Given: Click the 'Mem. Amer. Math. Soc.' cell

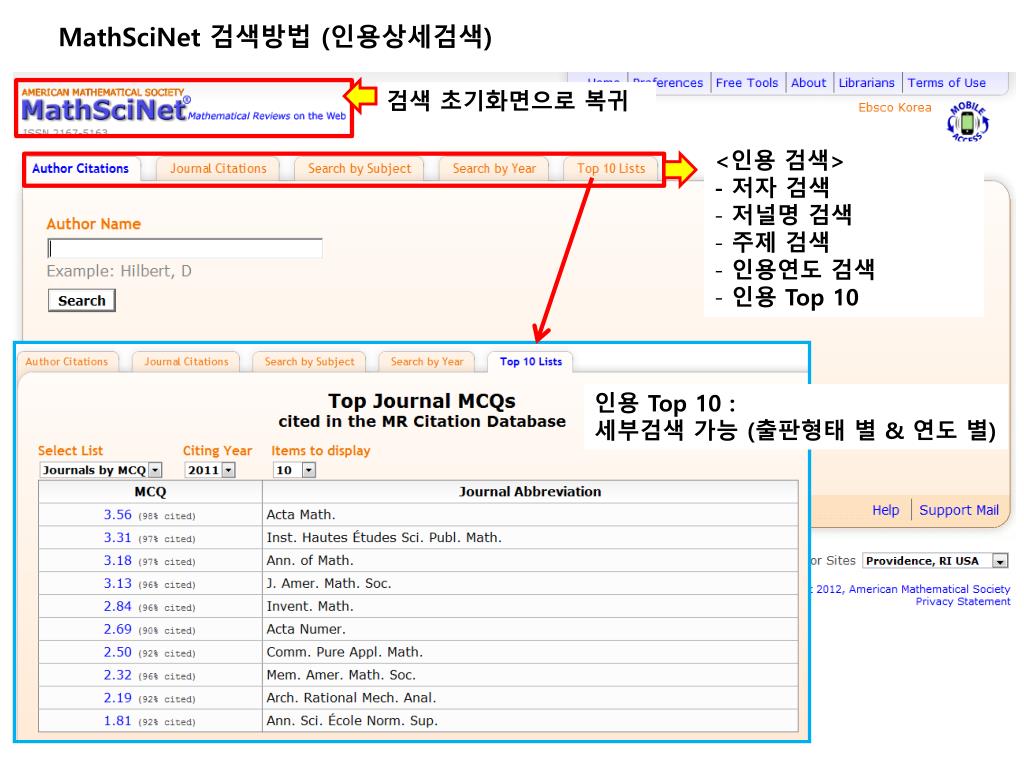Looking at the screenshot, I should click(530, 675).
